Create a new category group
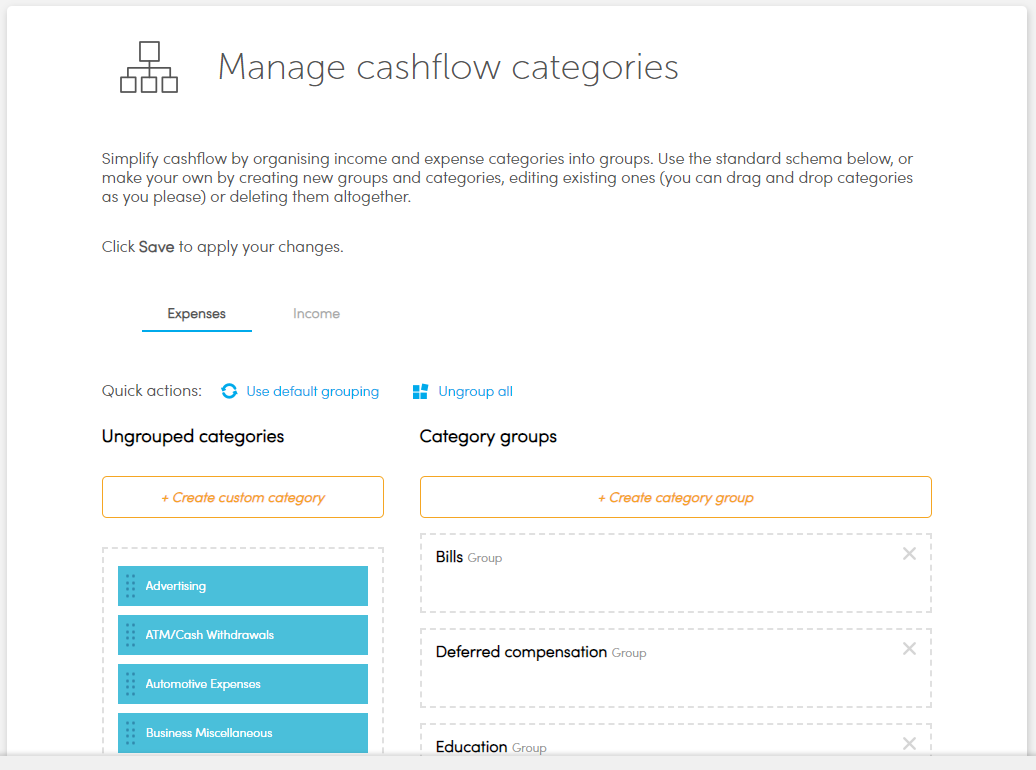The width and height of the screenshot is (1036, 770). 675,497
